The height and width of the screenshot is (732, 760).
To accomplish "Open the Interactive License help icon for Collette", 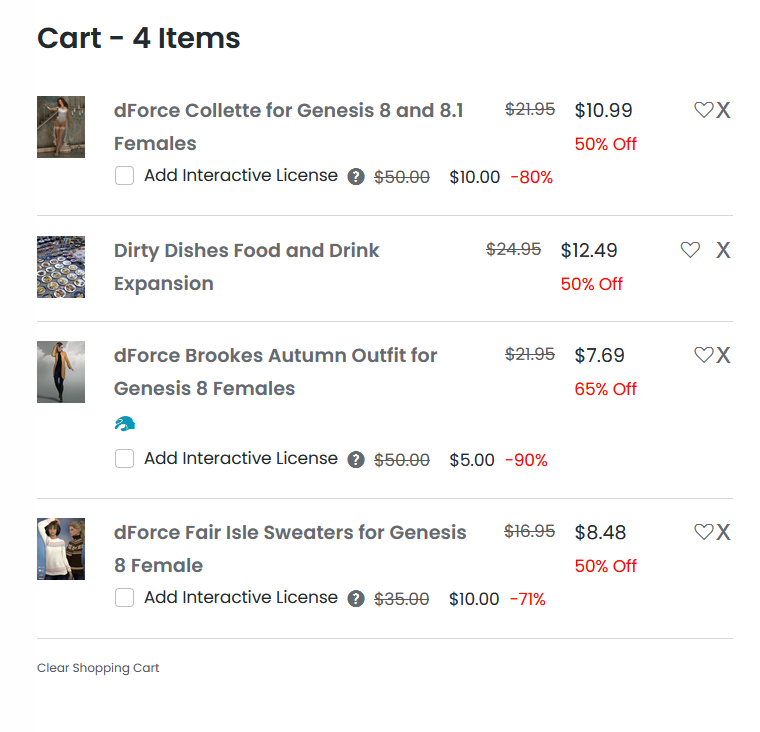I will point(356,177).
